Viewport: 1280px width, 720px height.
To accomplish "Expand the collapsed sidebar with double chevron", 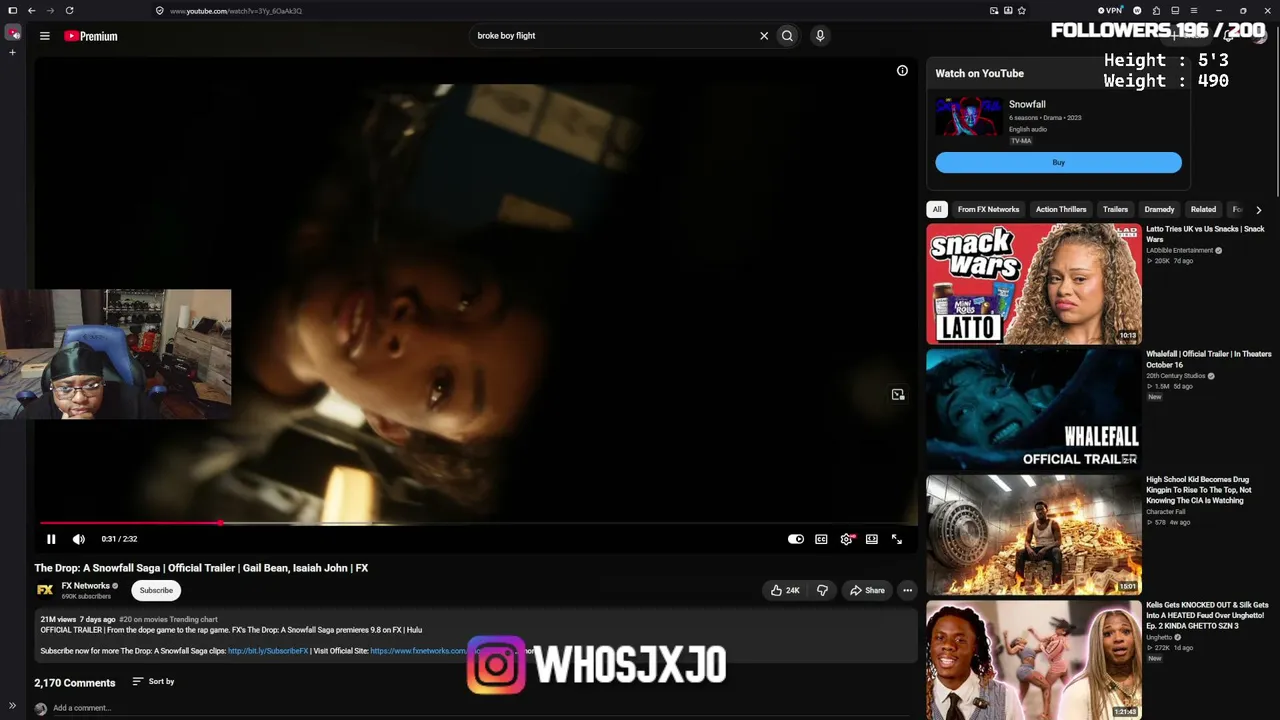I will click(x=12, y=705).
